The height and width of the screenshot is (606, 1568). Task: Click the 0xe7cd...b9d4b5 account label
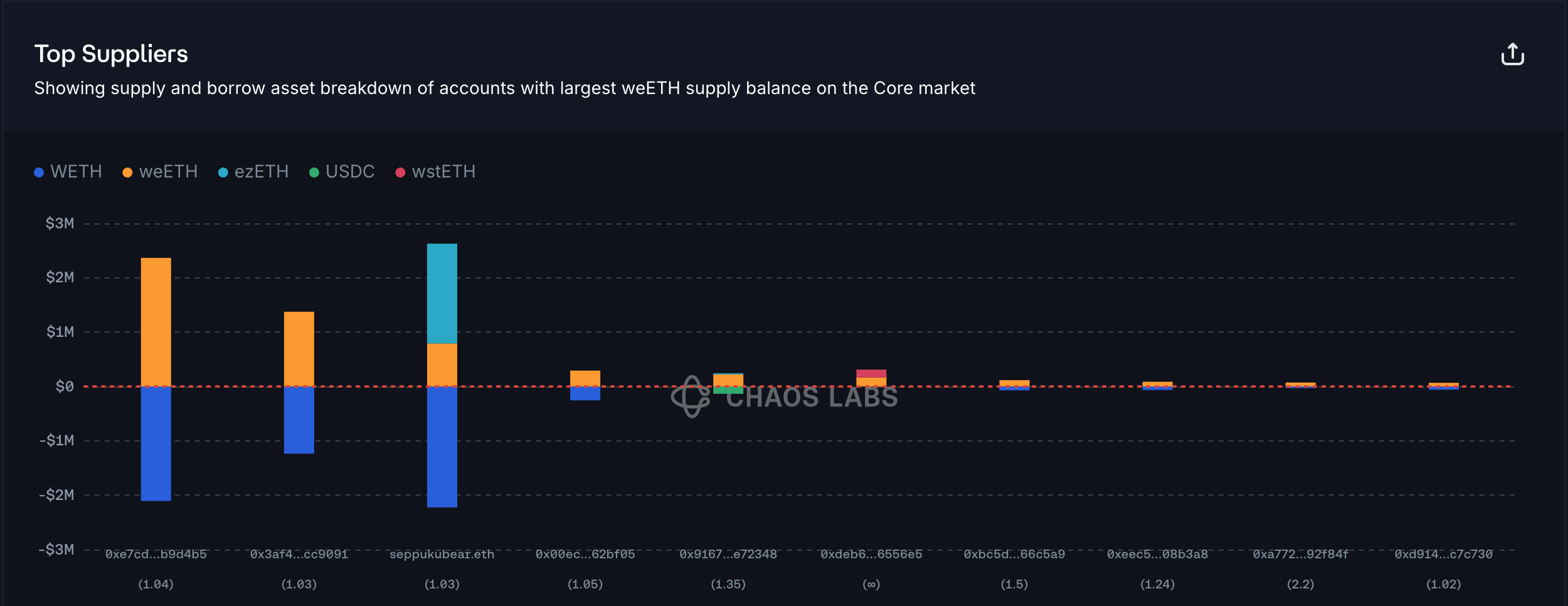point(156,555)
